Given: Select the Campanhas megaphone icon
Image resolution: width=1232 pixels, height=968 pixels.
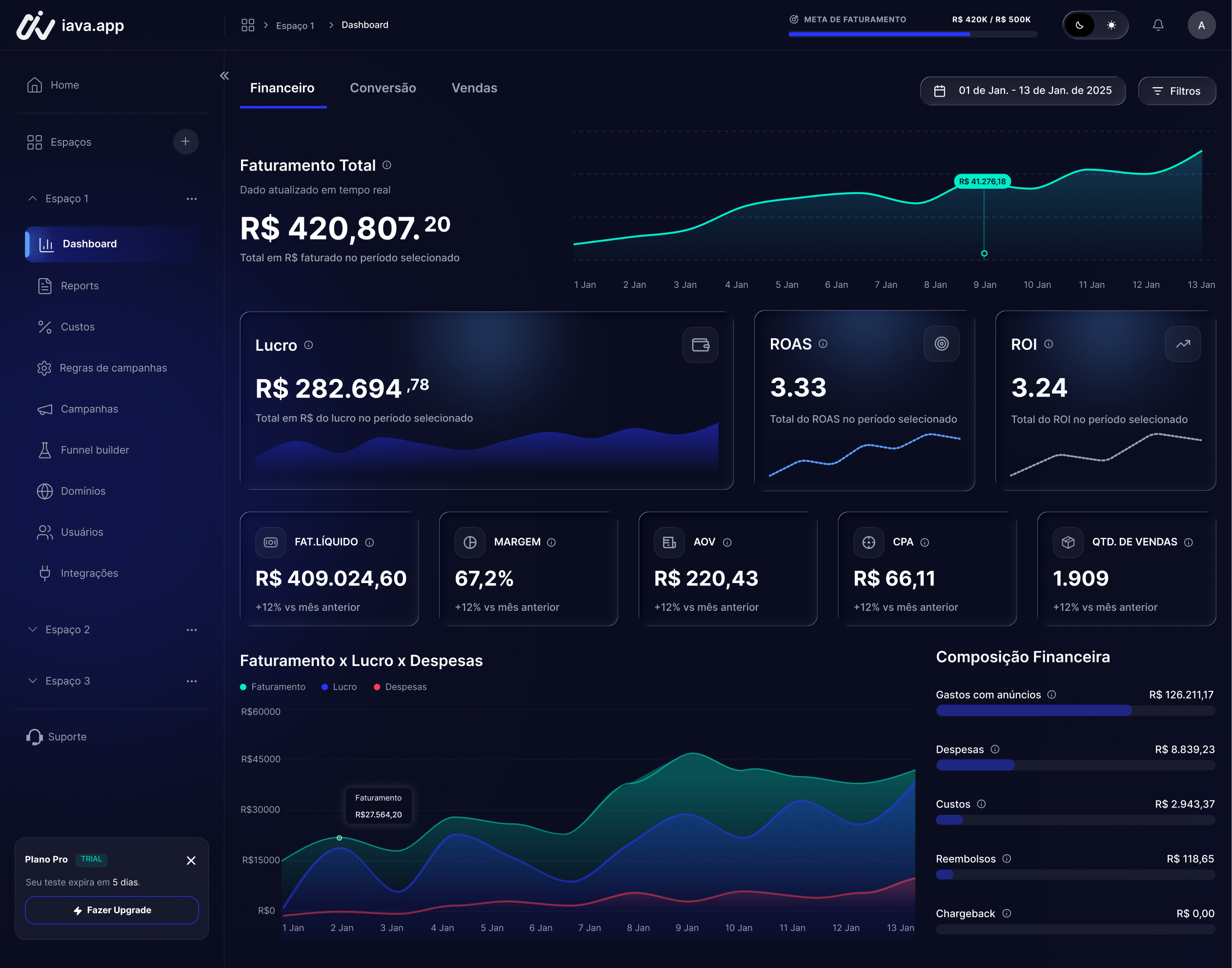Looking at the screenshot, I should tap(45, 409).
